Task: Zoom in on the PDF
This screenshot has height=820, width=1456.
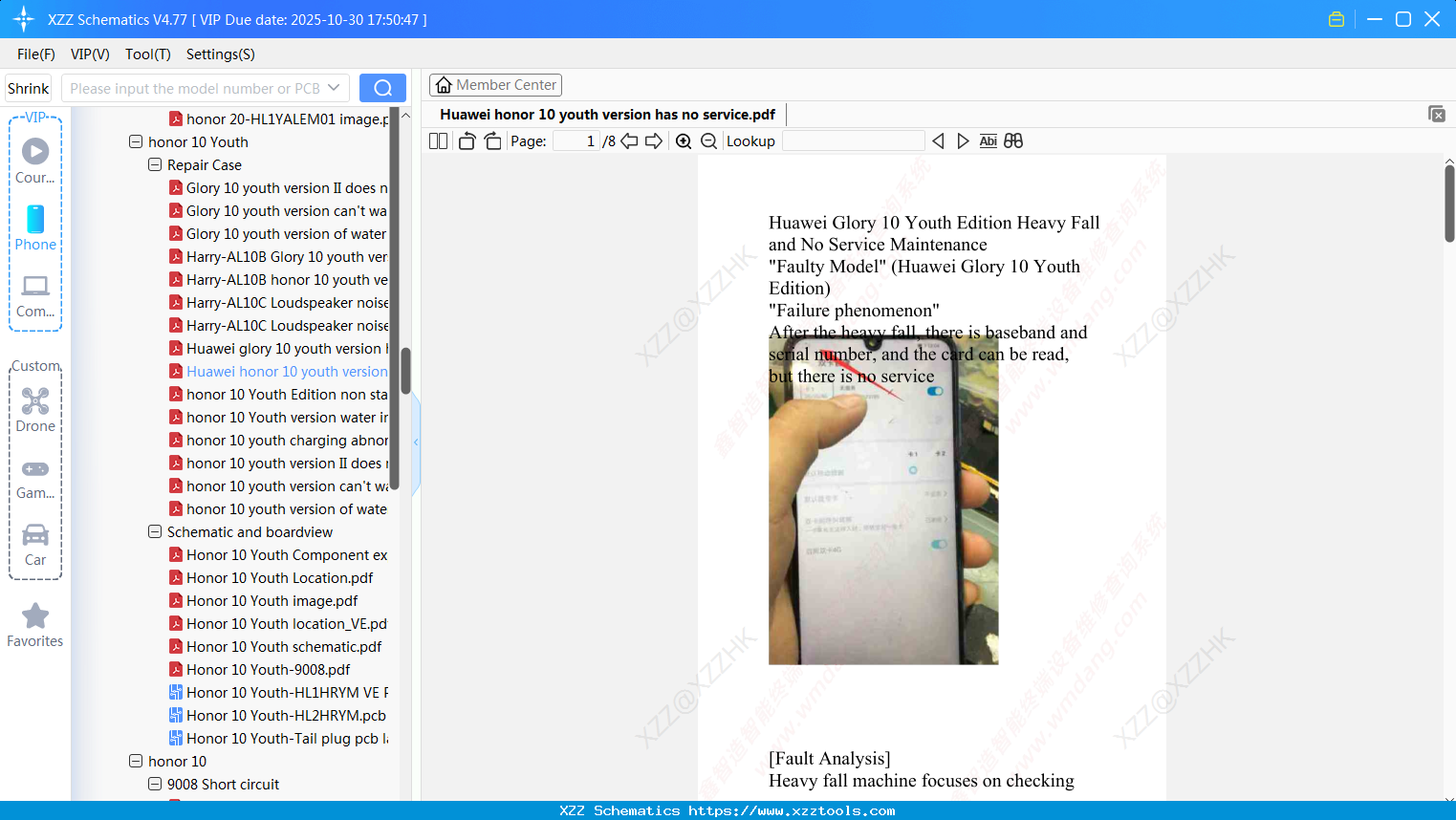Action: pyautogui.click(x=684, y=141)
